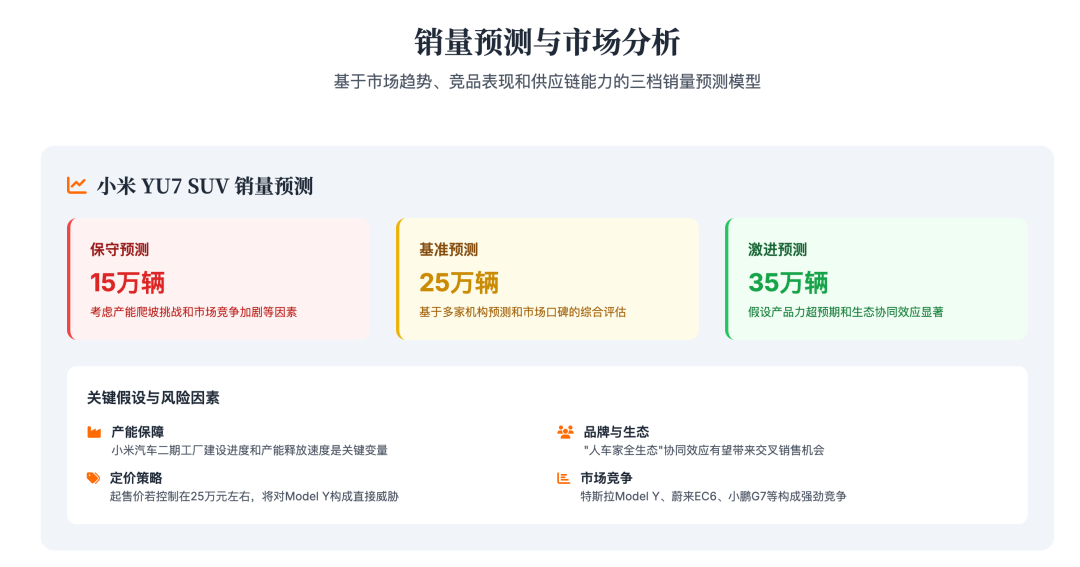
Task: Click the 产能保障 label
Action: pos(138,432)
